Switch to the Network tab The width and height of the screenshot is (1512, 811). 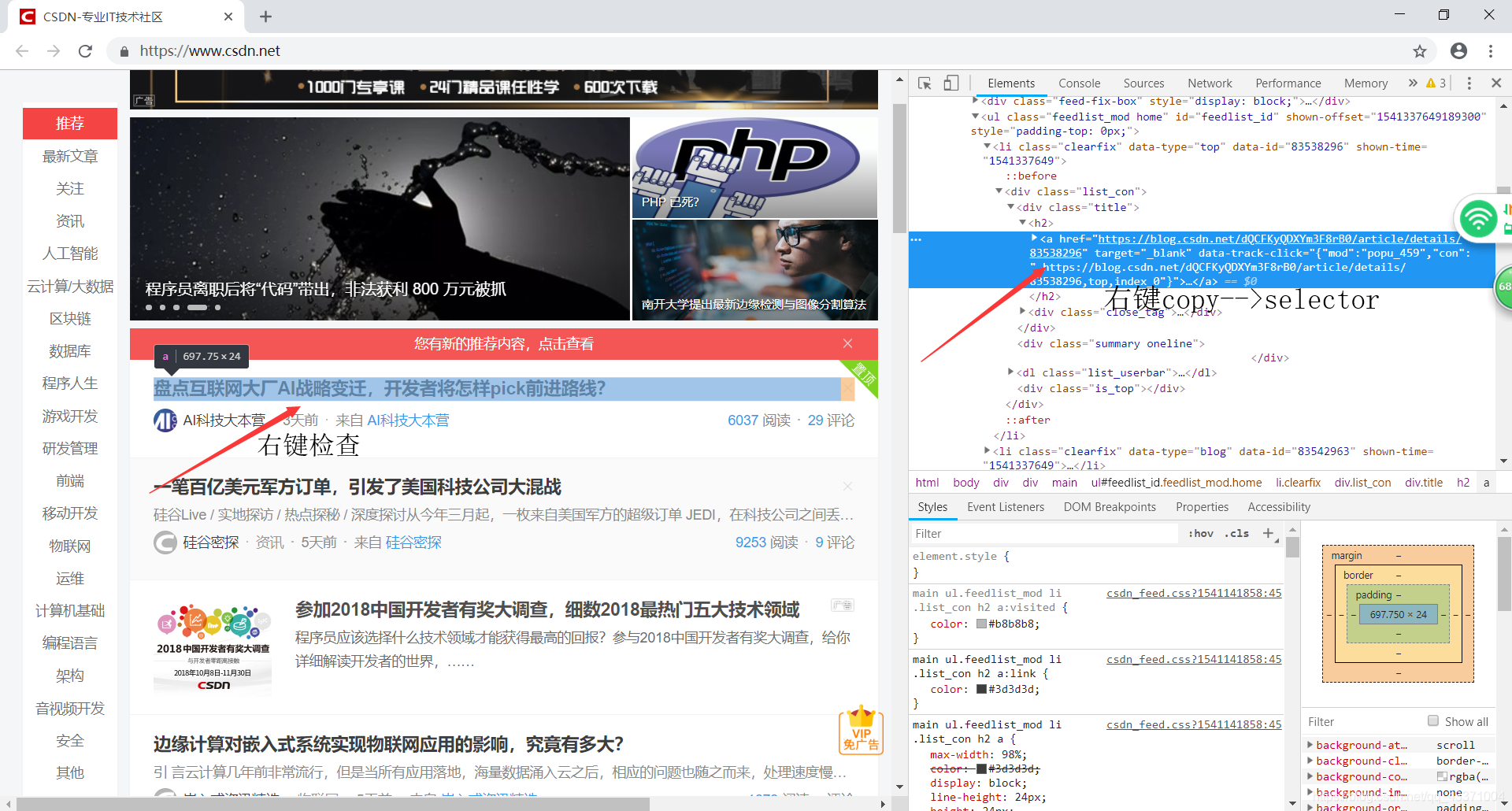[1210, 83]
